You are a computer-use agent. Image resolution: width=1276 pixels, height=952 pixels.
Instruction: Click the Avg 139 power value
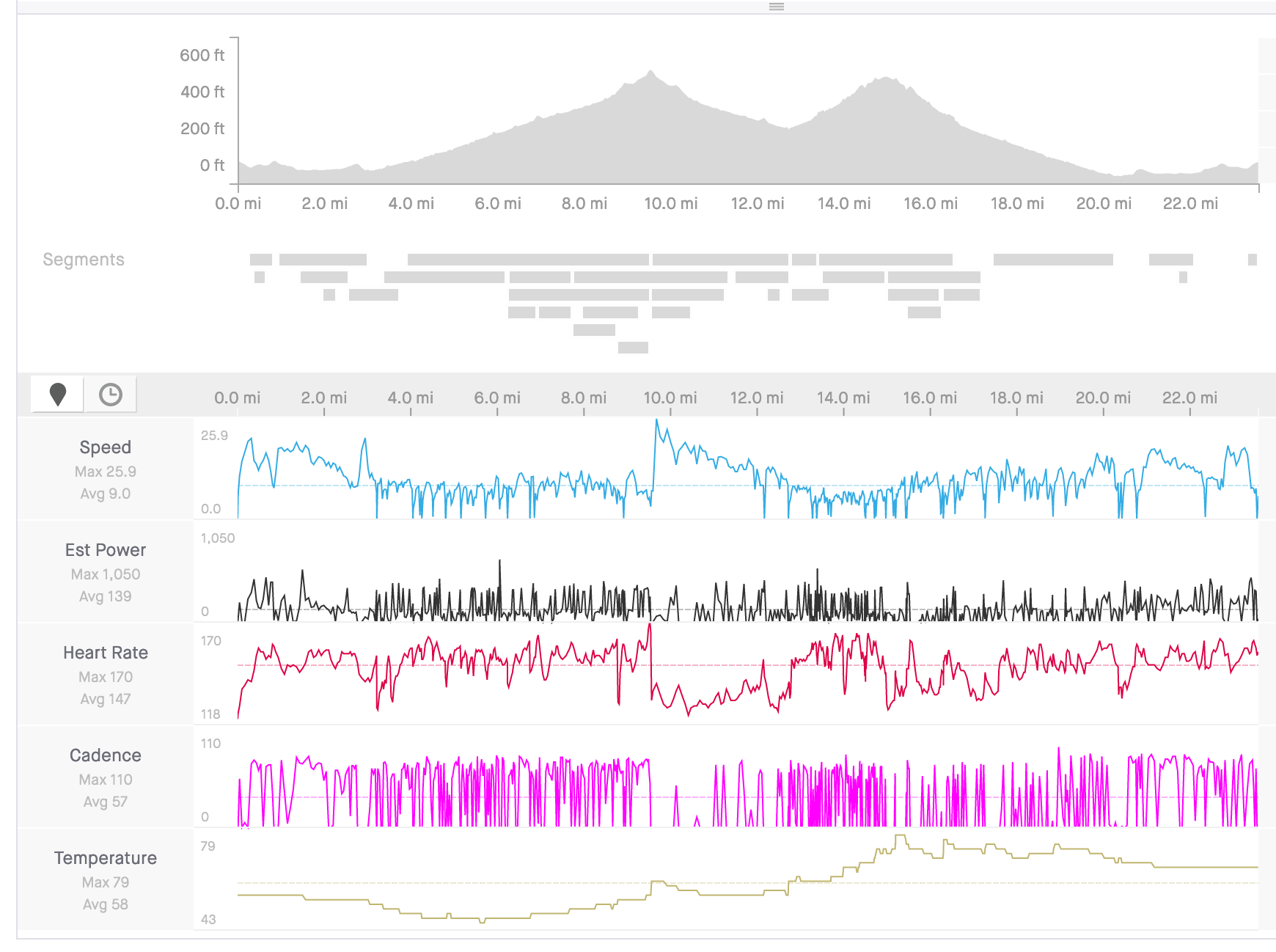coord(106,596)
